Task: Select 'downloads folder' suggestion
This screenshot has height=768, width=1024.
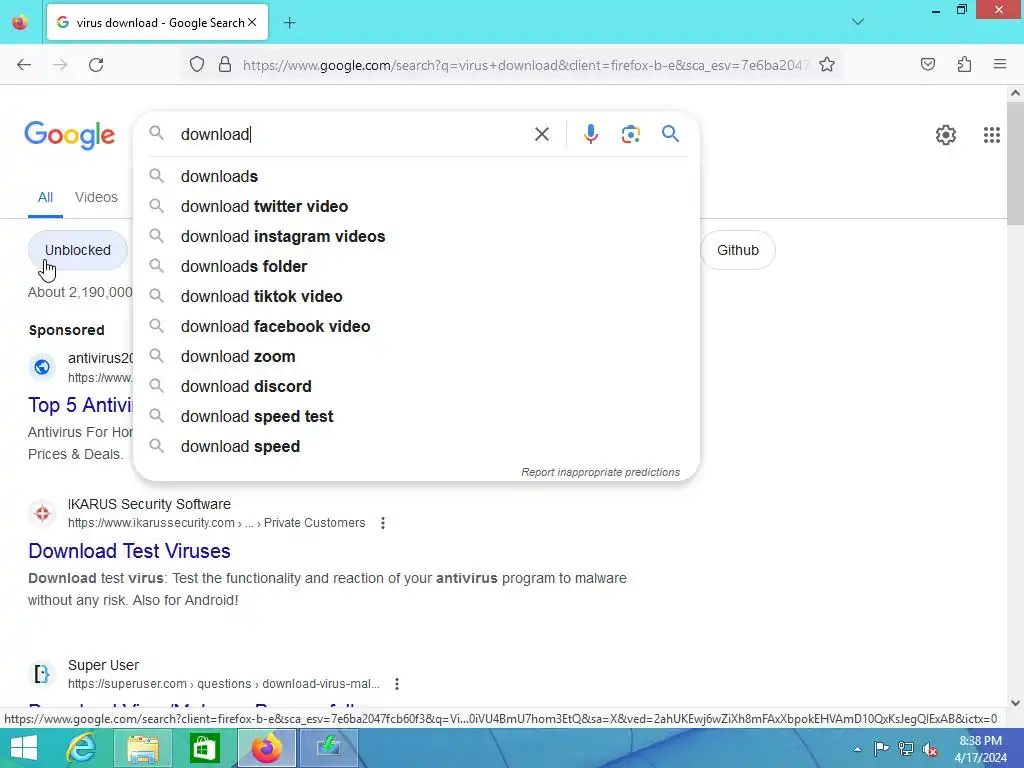Action: [x=417, y=266]
